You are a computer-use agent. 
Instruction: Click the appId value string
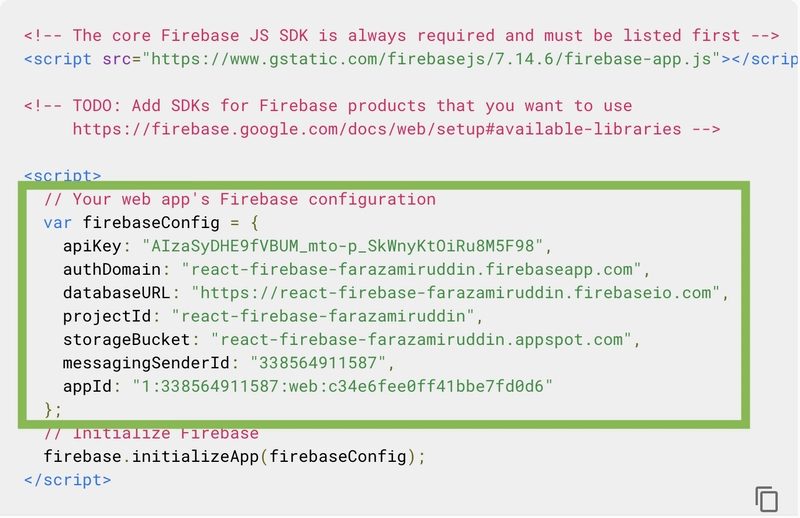342,386
